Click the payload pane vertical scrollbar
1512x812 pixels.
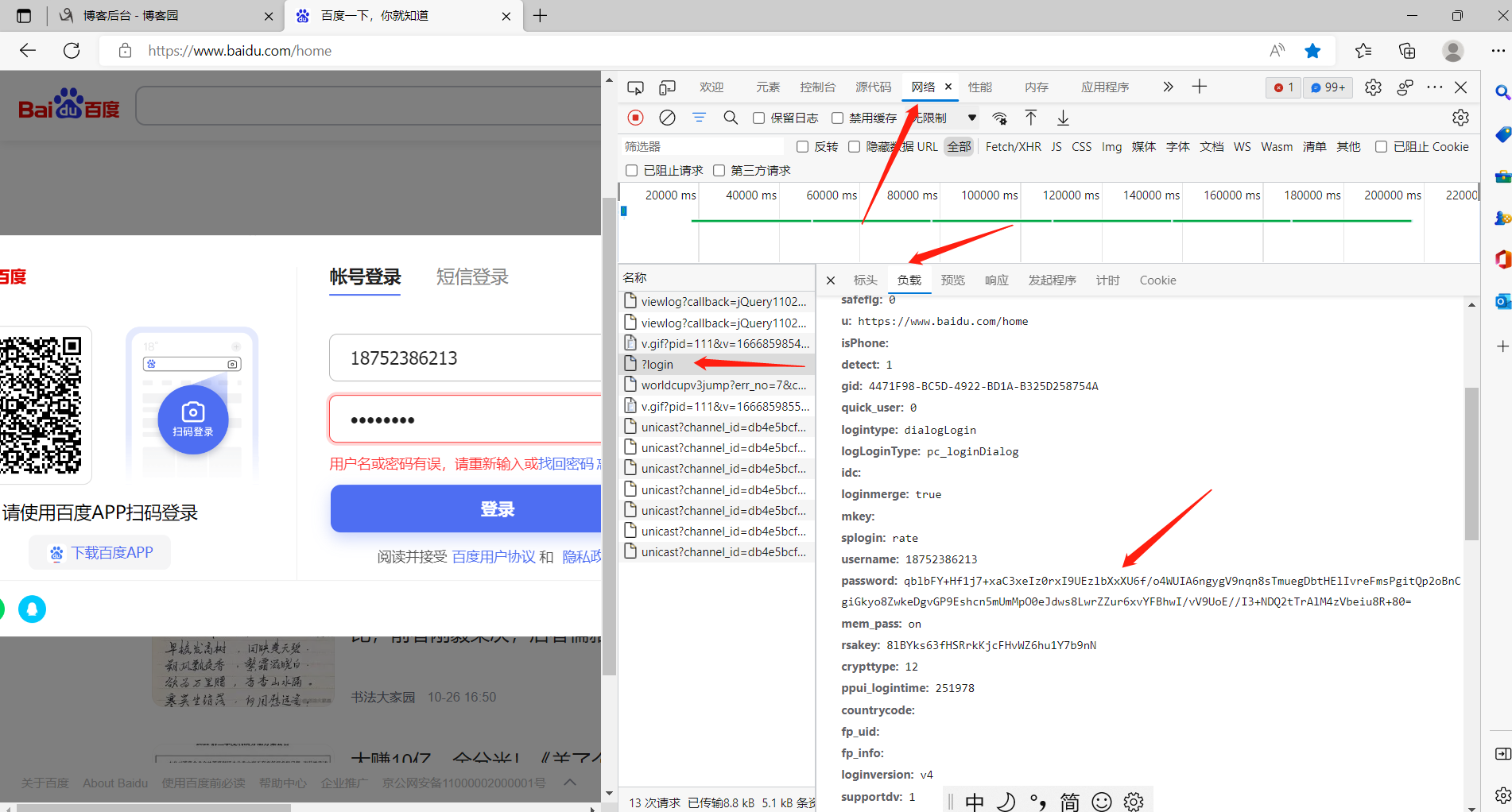click(1471, 463)
